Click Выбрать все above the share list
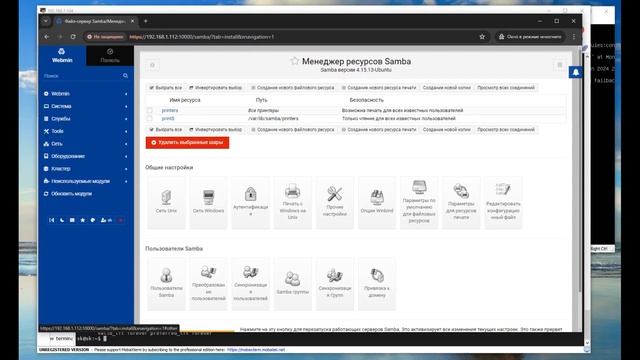640x360 pixels. (165, 88)
